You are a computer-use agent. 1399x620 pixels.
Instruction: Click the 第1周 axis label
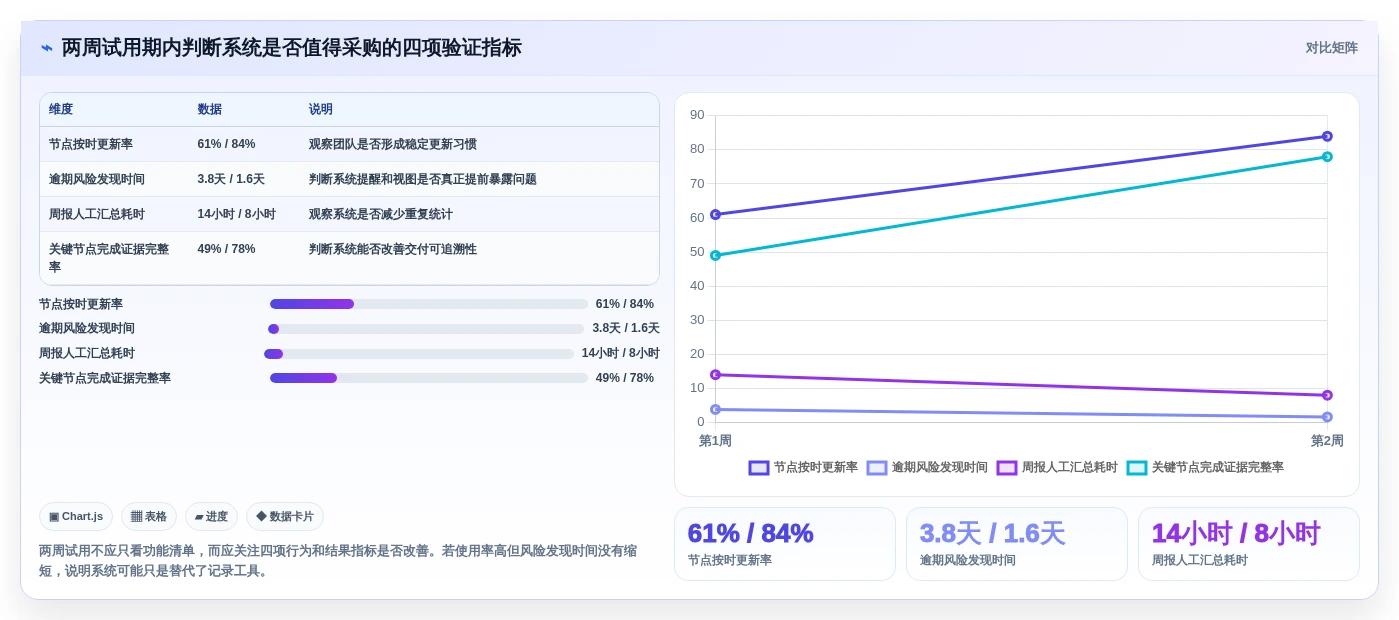point(715,441)
